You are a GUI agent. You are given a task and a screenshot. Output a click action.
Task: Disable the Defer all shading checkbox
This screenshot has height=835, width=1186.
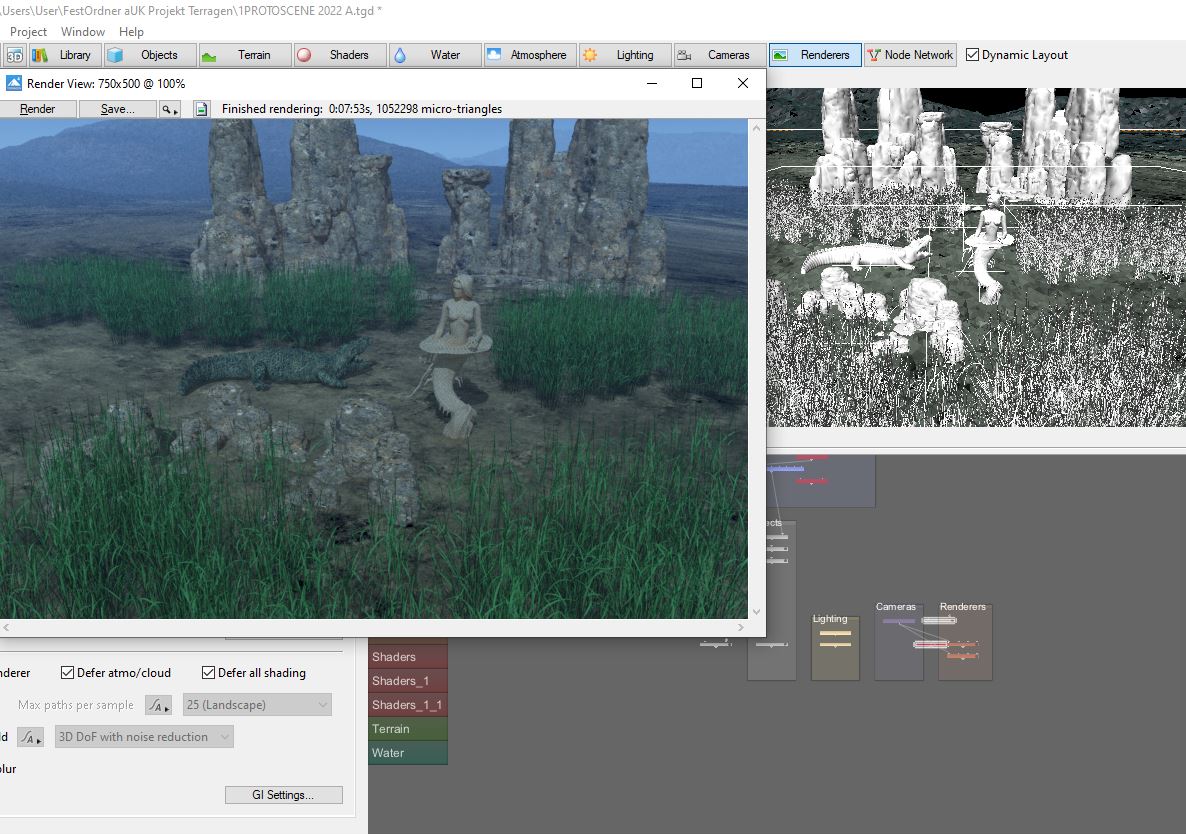click(209, 673)
